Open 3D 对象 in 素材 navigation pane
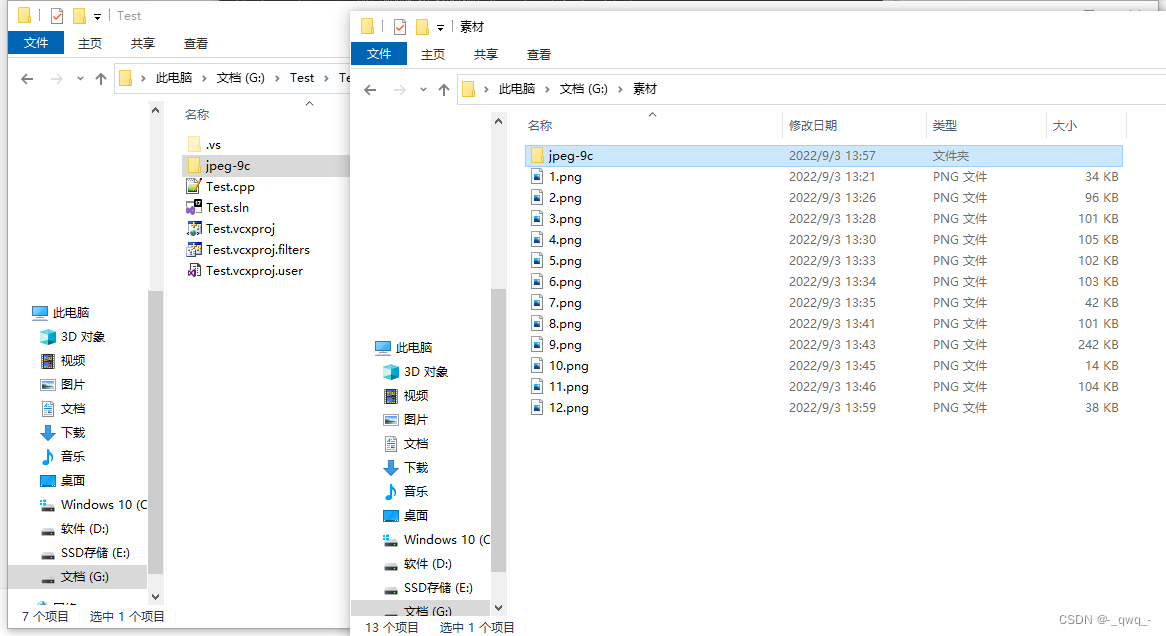 pos(415,371)
